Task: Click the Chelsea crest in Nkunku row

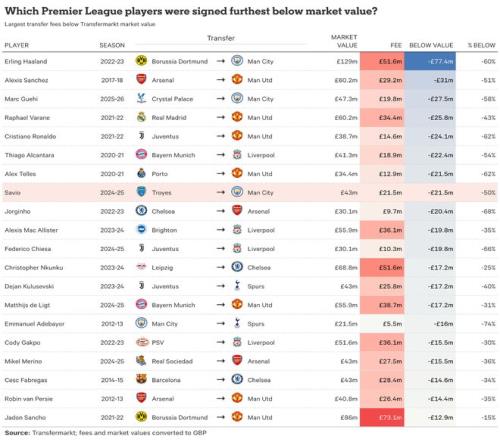Action: (237, 267)
